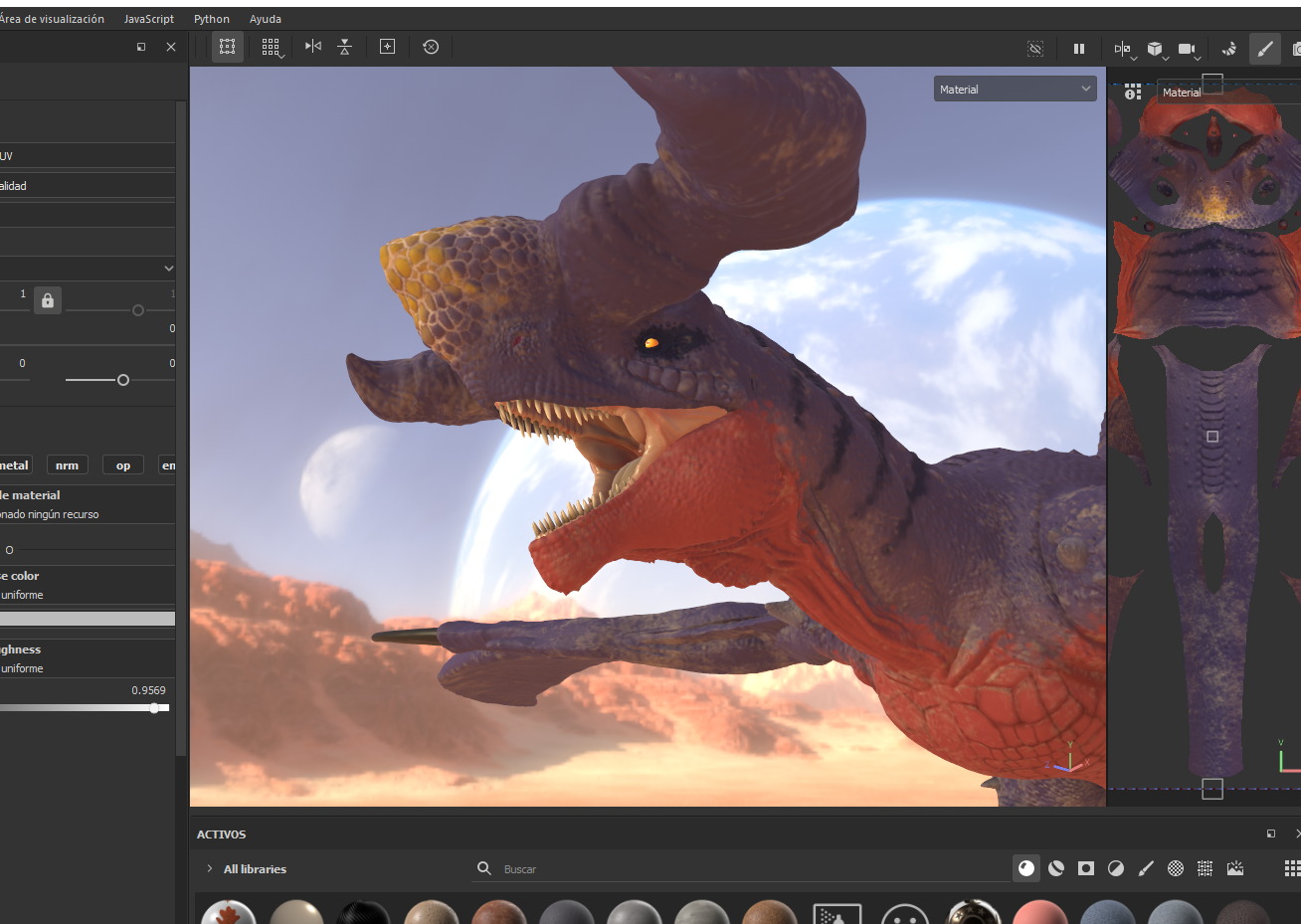The image size is (1301, 924).
Task: Expand the All libraries tree
Action: pos(210,869)
